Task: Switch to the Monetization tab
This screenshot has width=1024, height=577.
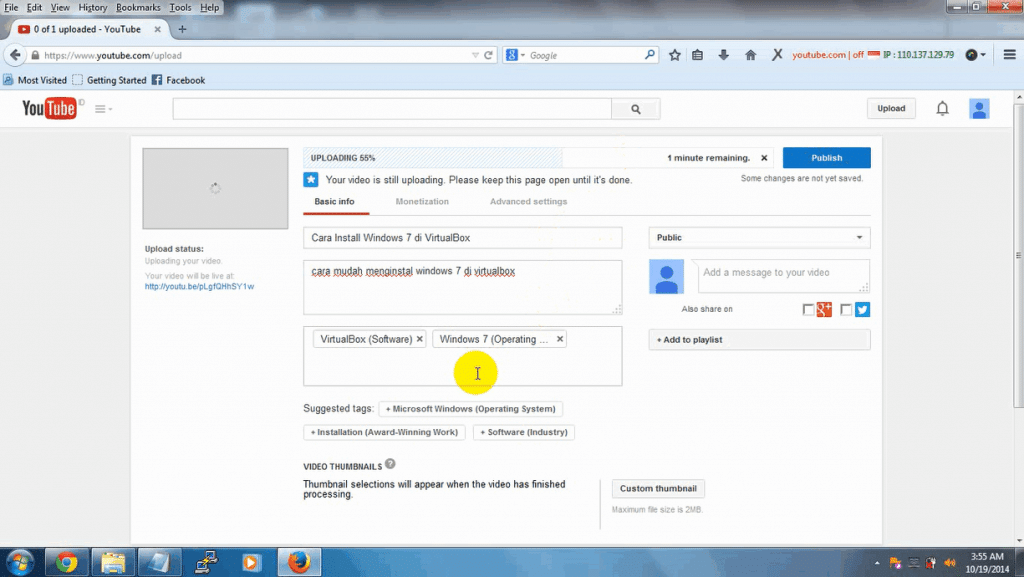Action: 422,202
